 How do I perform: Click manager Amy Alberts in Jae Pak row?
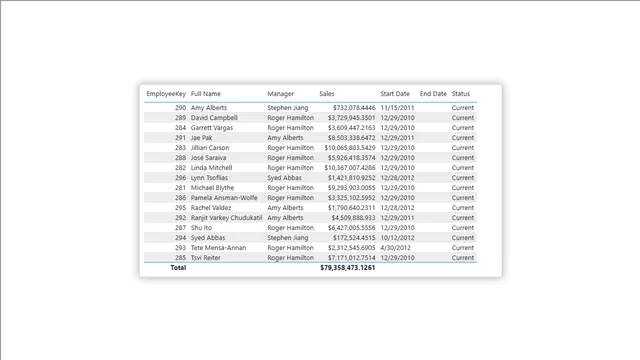tap(285, 138)
